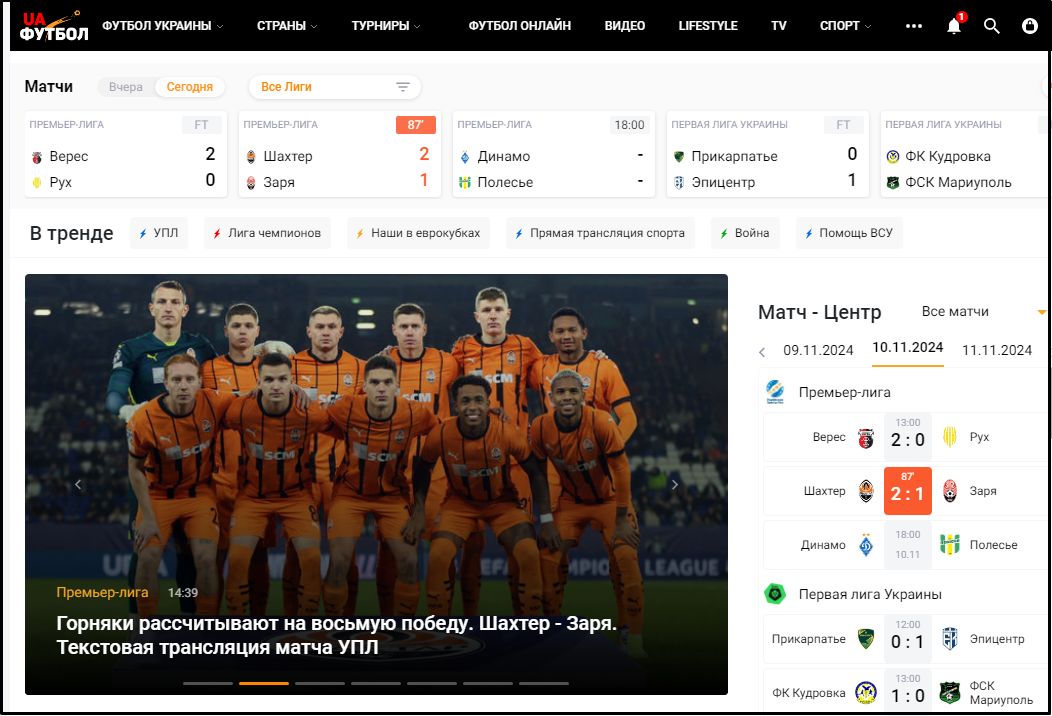The height and width of the screenshot is (716, 1052).
Task: Select 11.11.2024 date tab
Action: [x=996, y=350]
